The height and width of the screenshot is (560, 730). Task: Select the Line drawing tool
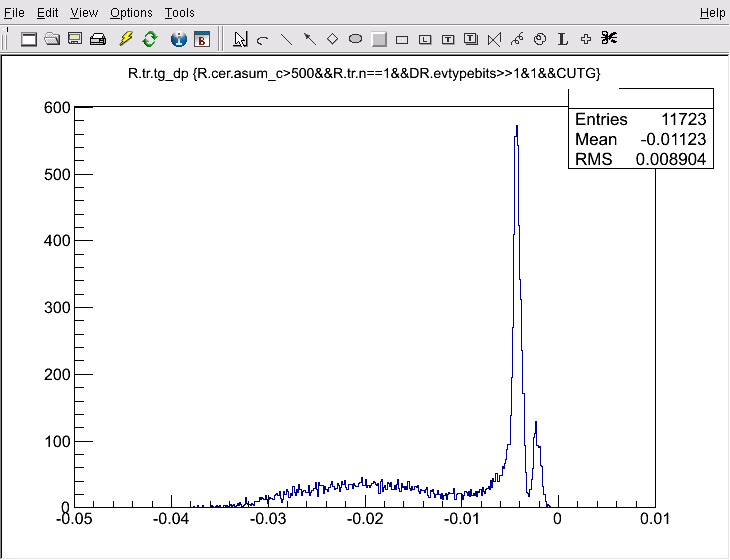(286, 39)
